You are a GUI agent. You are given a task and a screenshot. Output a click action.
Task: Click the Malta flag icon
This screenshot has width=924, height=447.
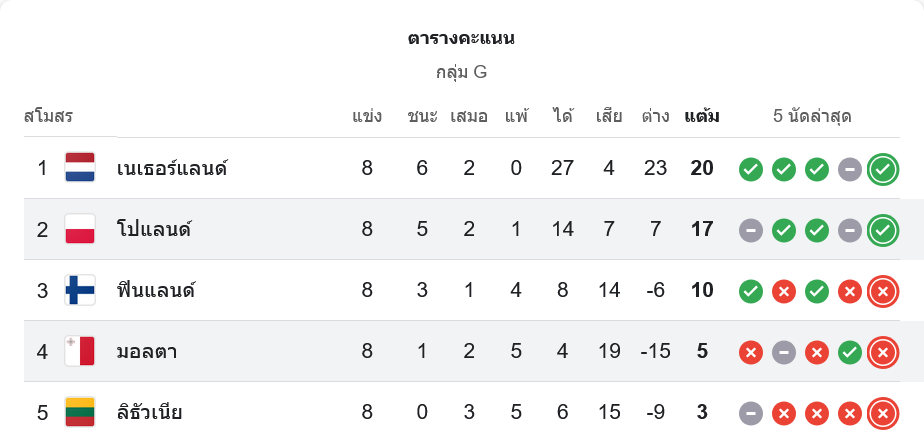[80, 351]
